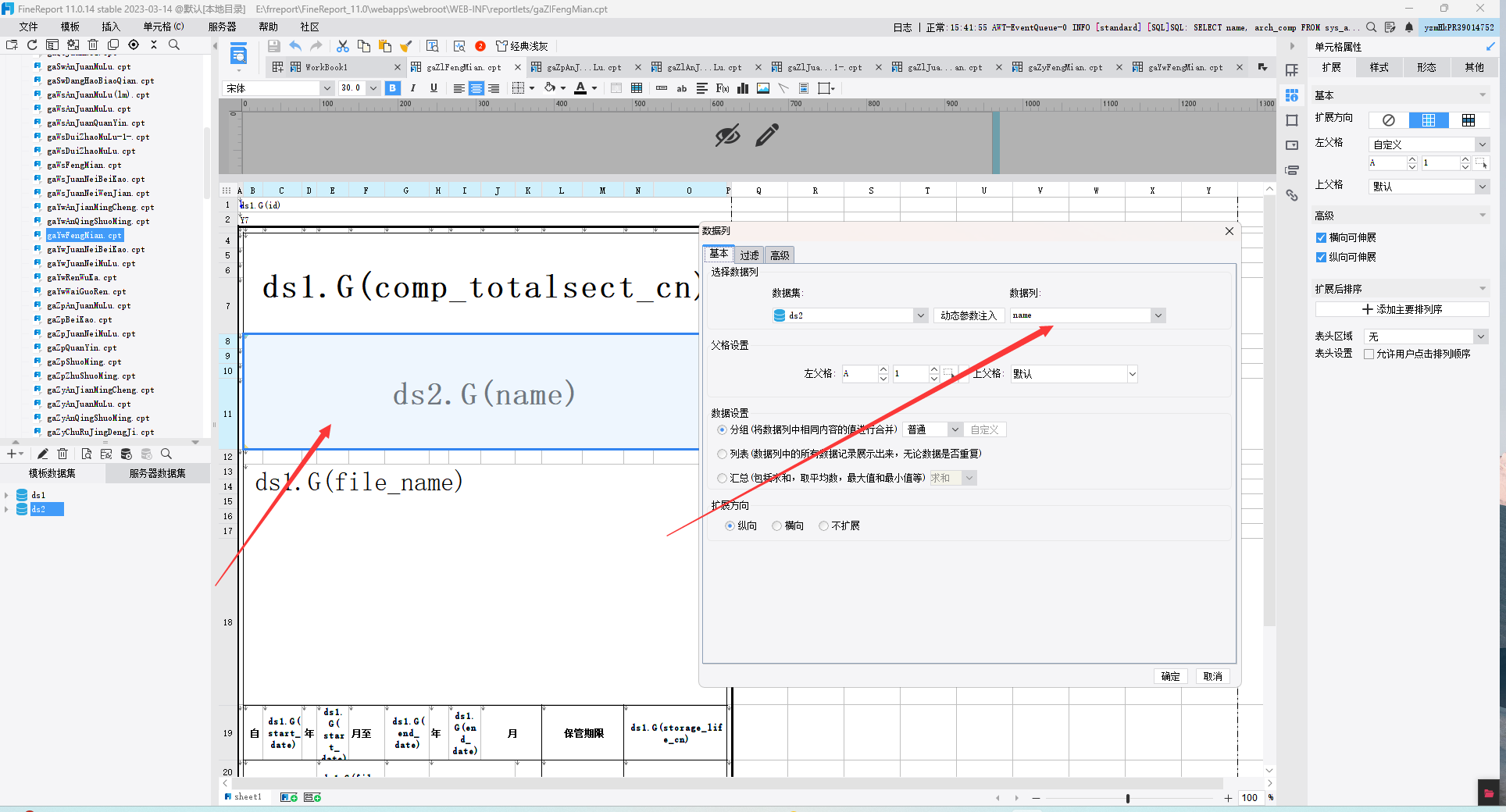Screen dimensions: 1506x812
Task: Enable 允许用户点击排列顺序 checkbox
Action: (1369, 354)
